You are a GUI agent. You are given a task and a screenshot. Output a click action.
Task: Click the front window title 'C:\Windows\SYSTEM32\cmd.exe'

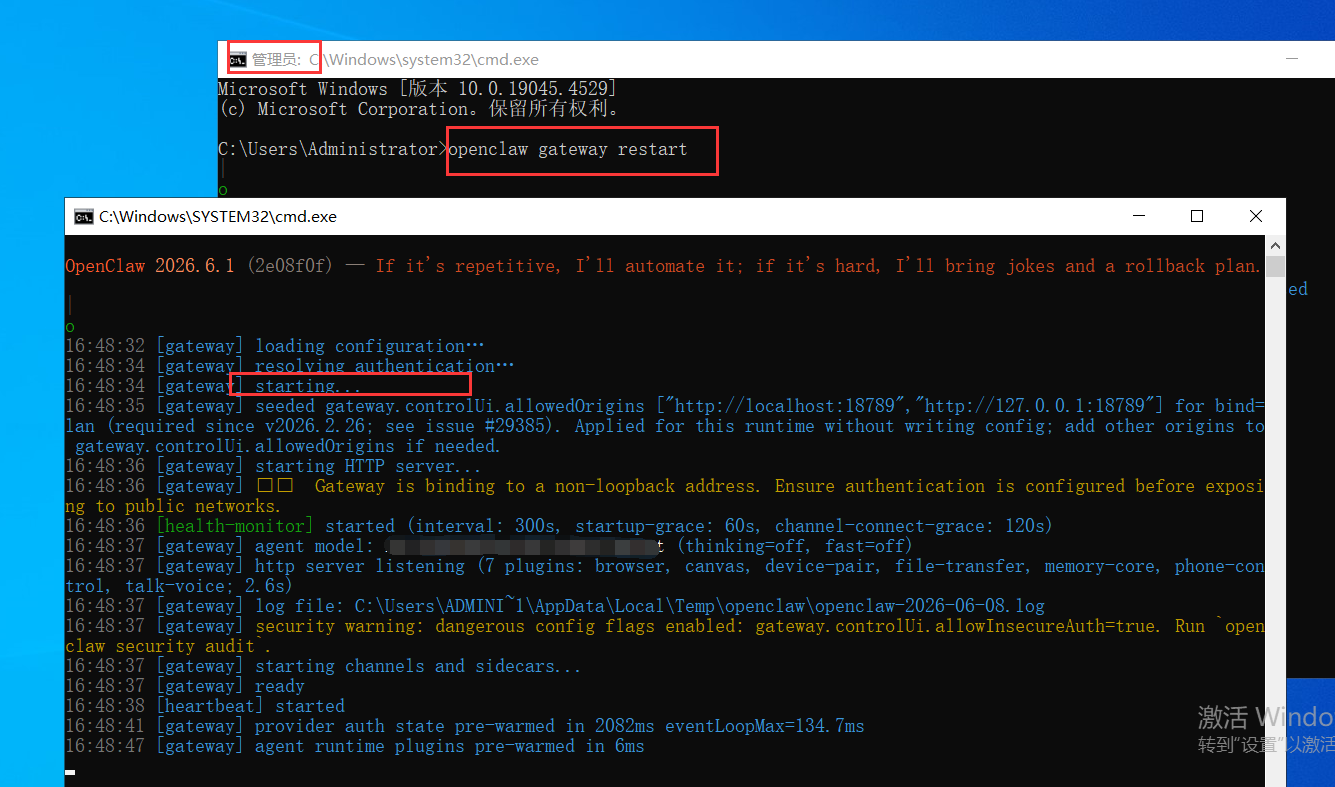pos(218,217)
